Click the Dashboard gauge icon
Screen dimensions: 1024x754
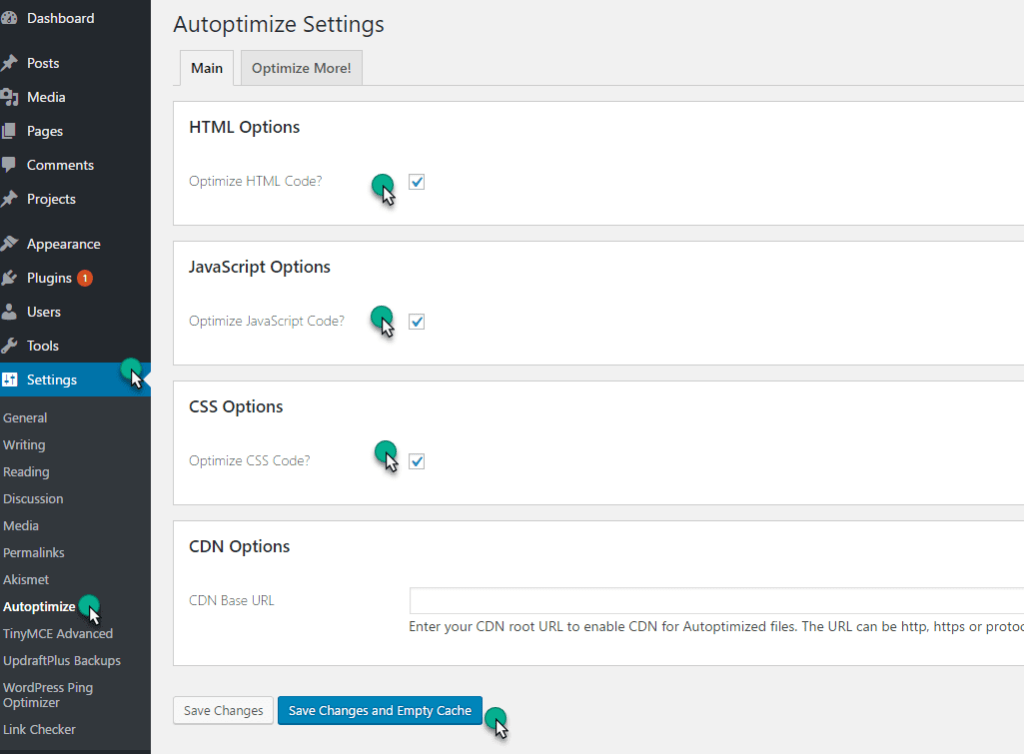coord(8,18)
